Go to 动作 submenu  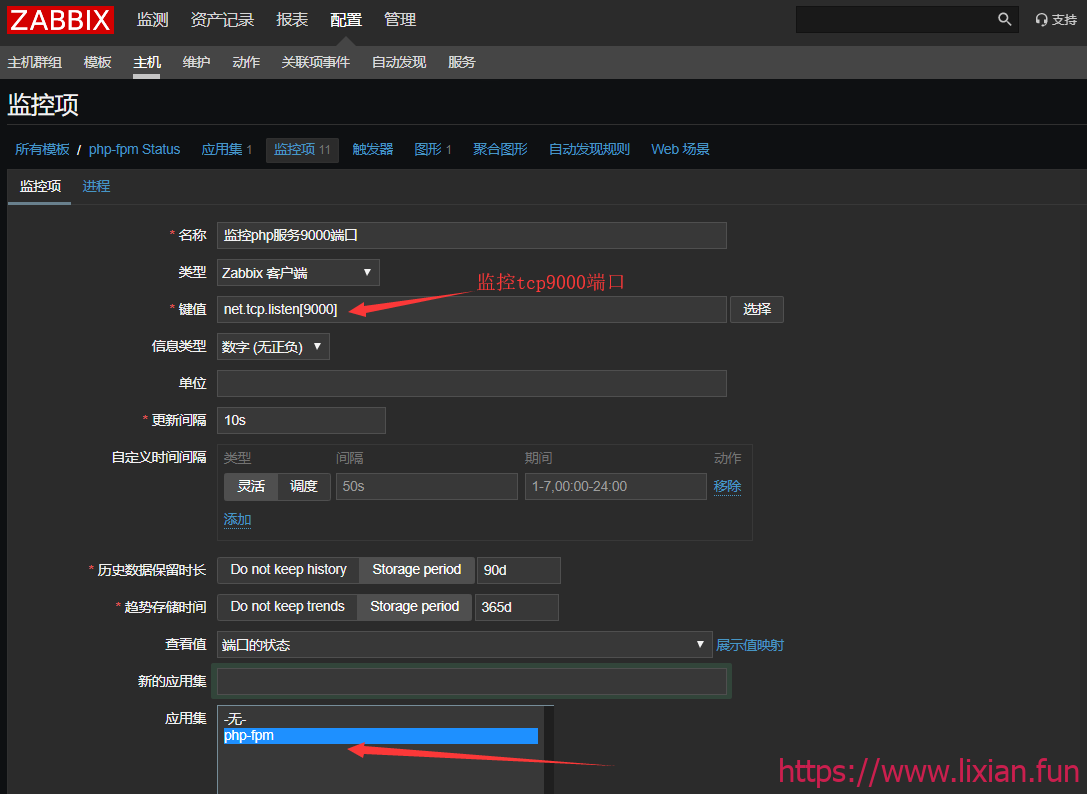tap(246, 62)
